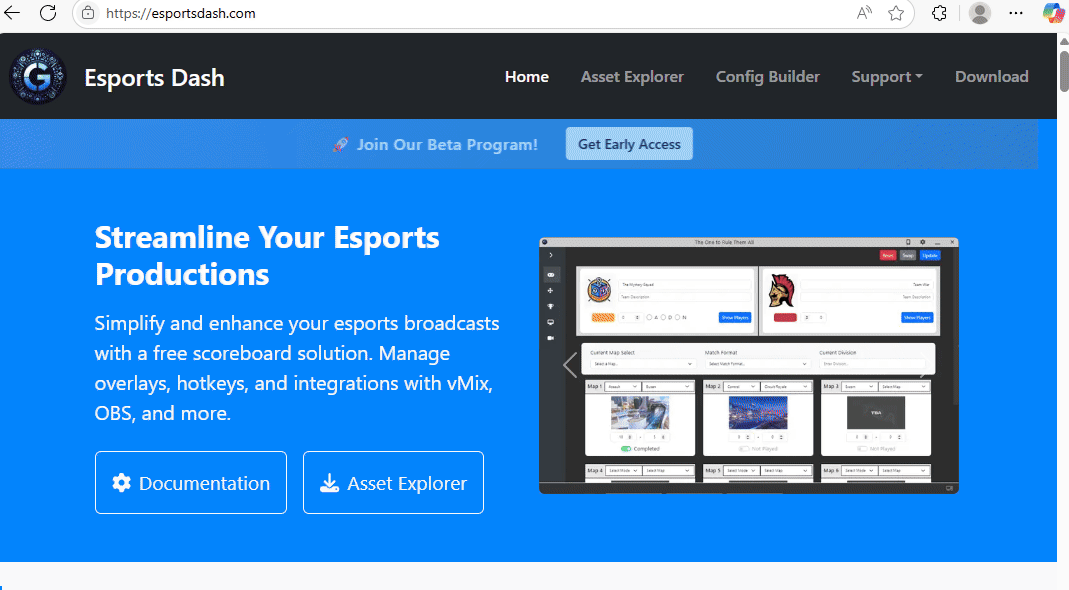
Task: Open the Documentation button
Action: 191,483
